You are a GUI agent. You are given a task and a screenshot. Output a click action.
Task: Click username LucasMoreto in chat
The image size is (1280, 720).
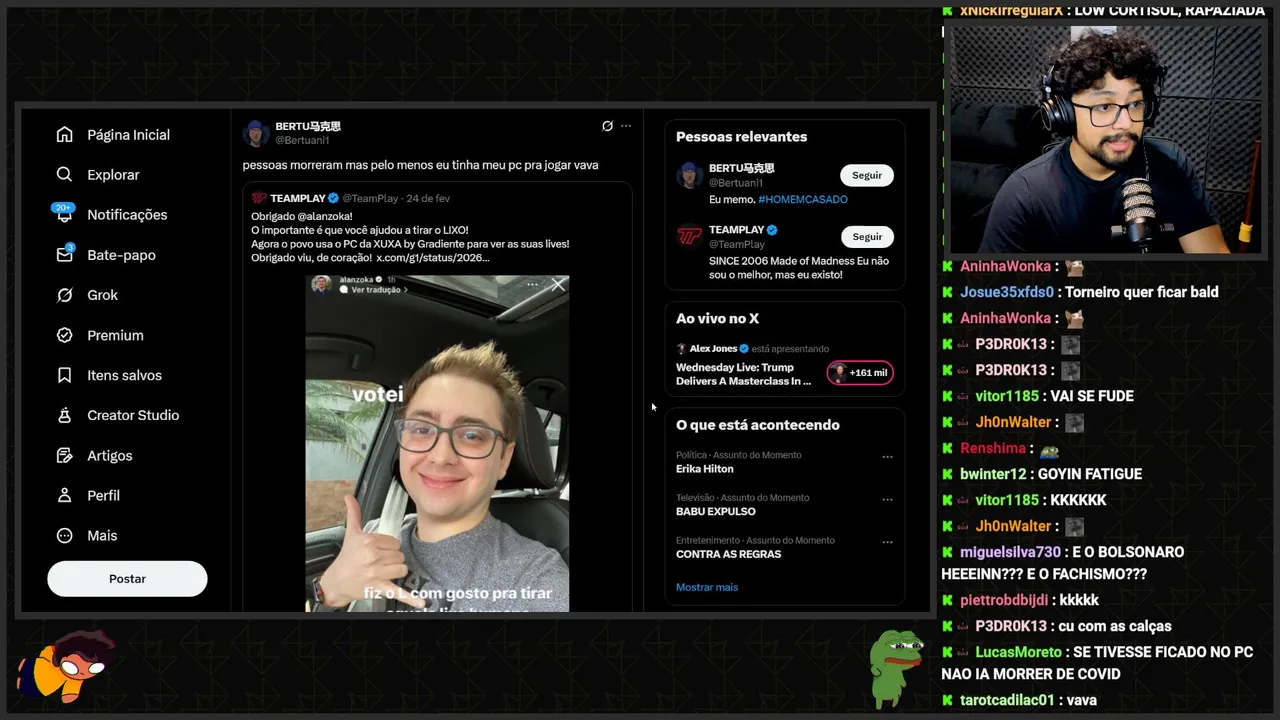(1018, 652)
